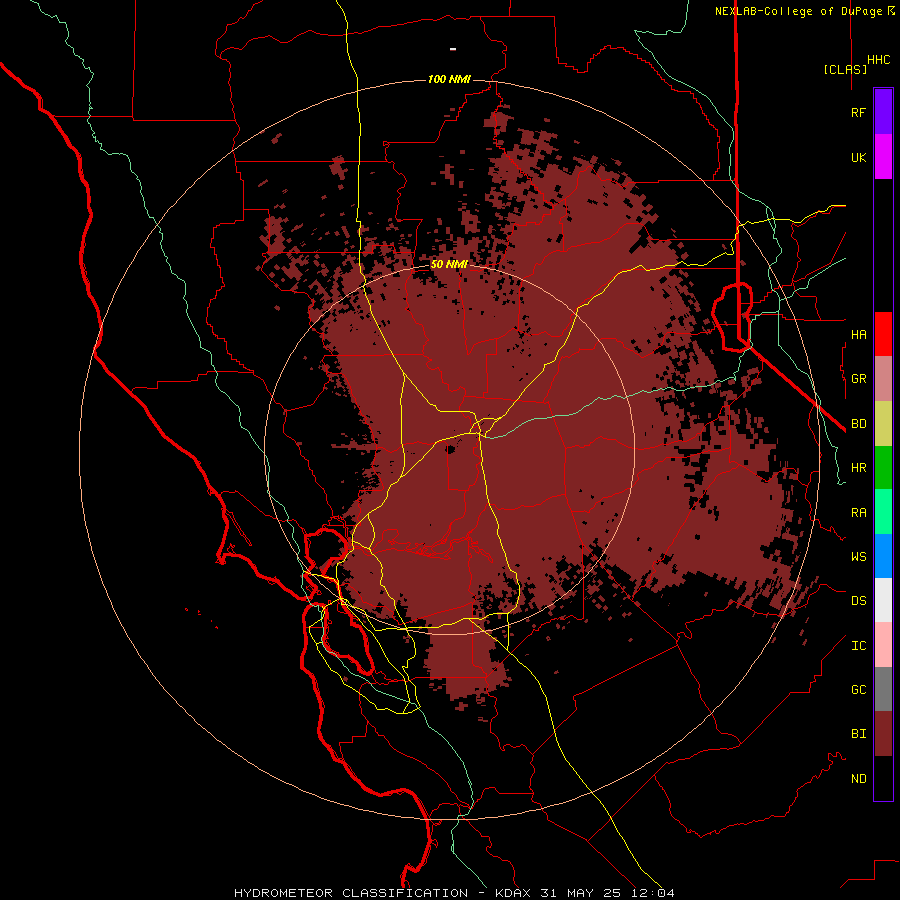Click the NEXLAB-College of DuPage credit text
Viewport: 900px width, 900px height.
(x=804, y=11)
